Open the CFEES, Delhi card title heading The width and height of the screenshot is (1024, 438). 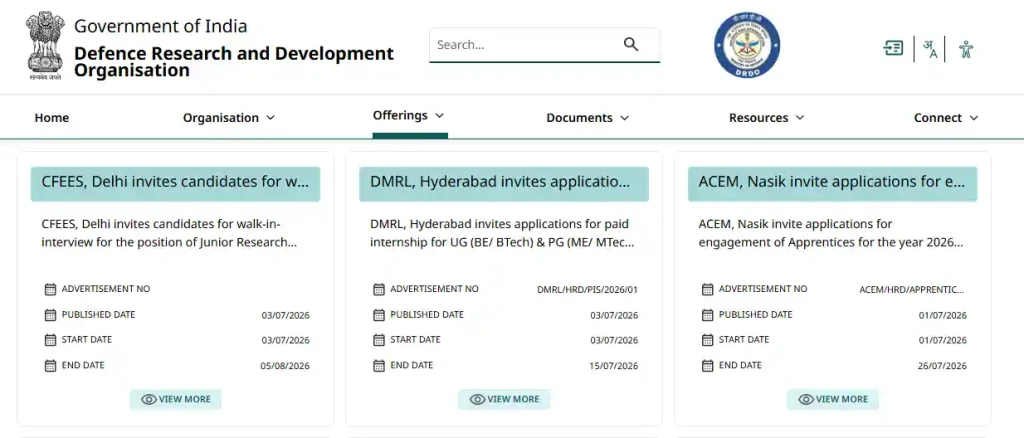176,183
